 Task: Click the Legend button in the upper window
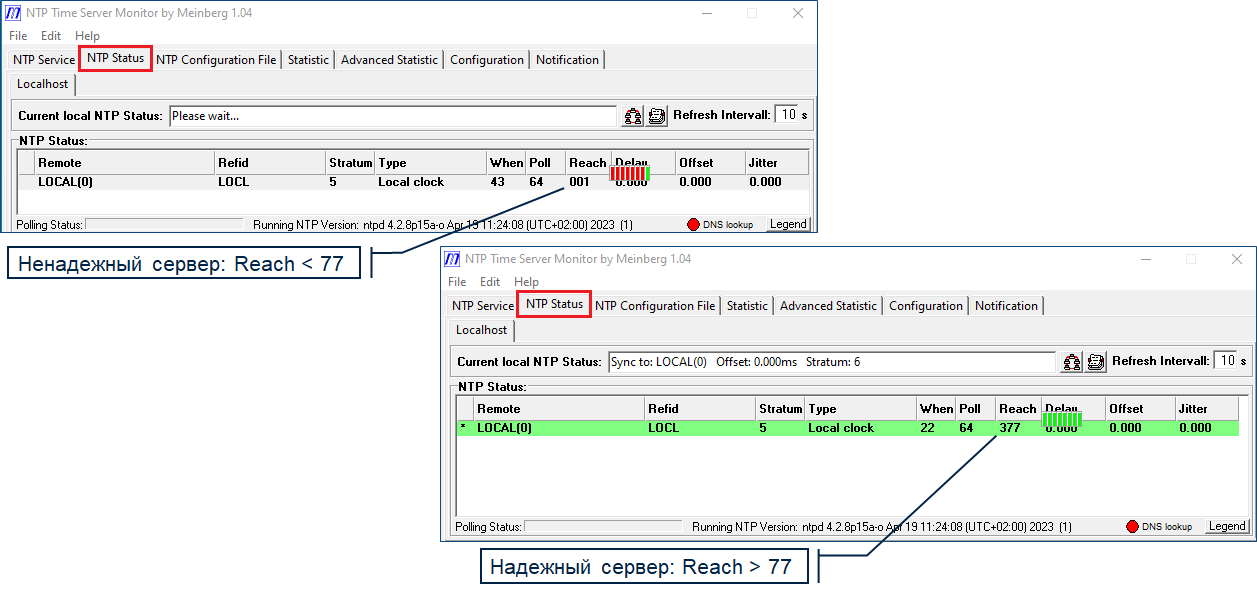[788, 224]
